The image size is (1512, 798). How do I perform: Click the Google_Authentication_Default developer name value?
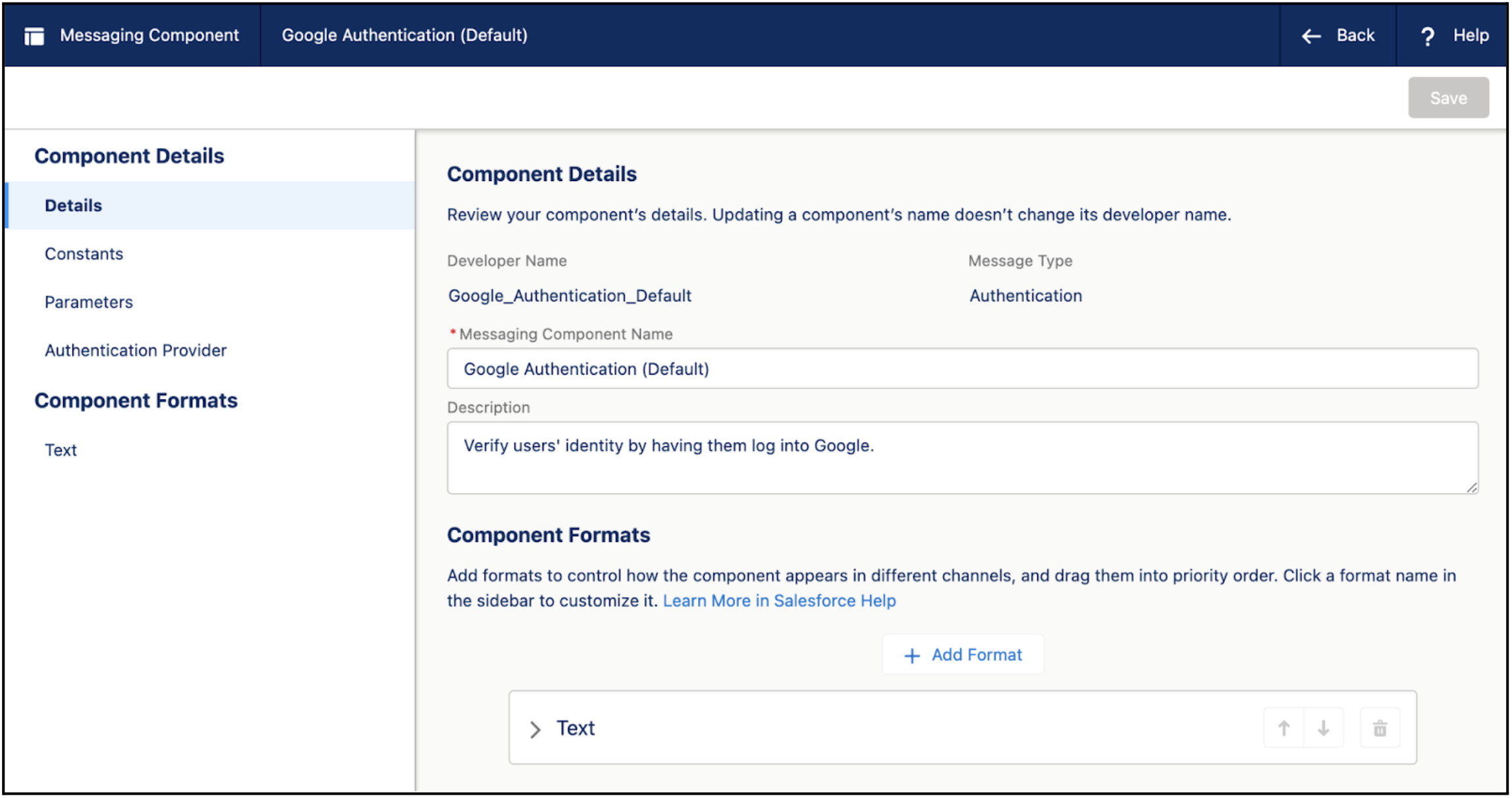click(x=570, y=296)
